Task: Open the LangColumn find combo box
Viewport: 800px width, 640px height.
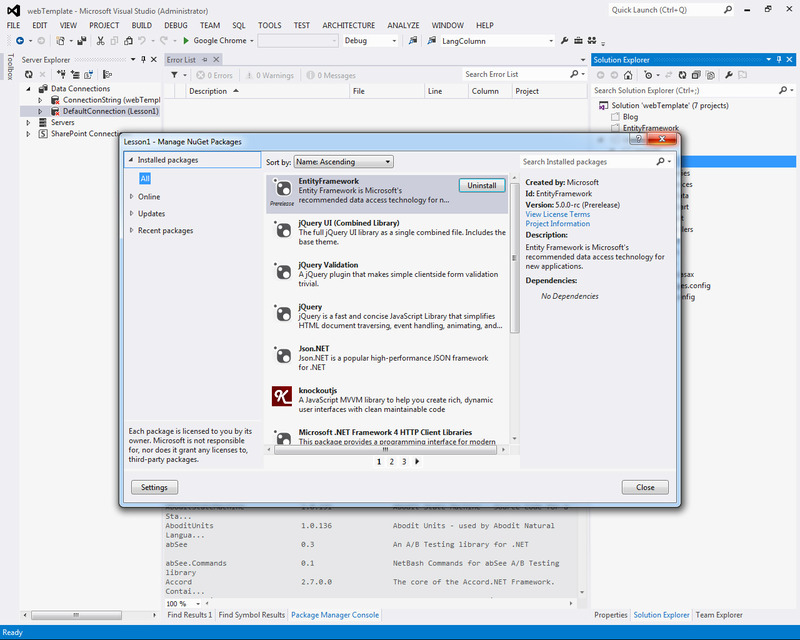Action: click(x=497, y=41)
